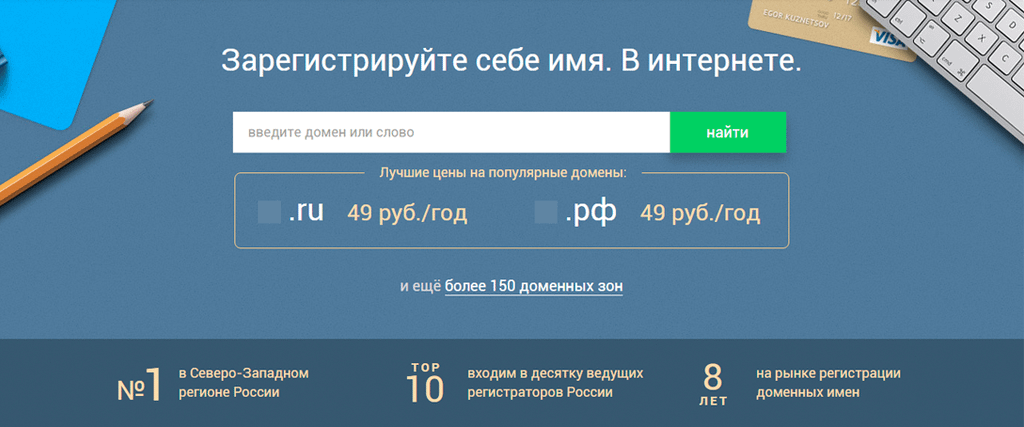The height and width of the screenshot is (427, 1024).
Task: Click the TOP 10 badge
Action: pyautogui.click(x=425, y=383)
